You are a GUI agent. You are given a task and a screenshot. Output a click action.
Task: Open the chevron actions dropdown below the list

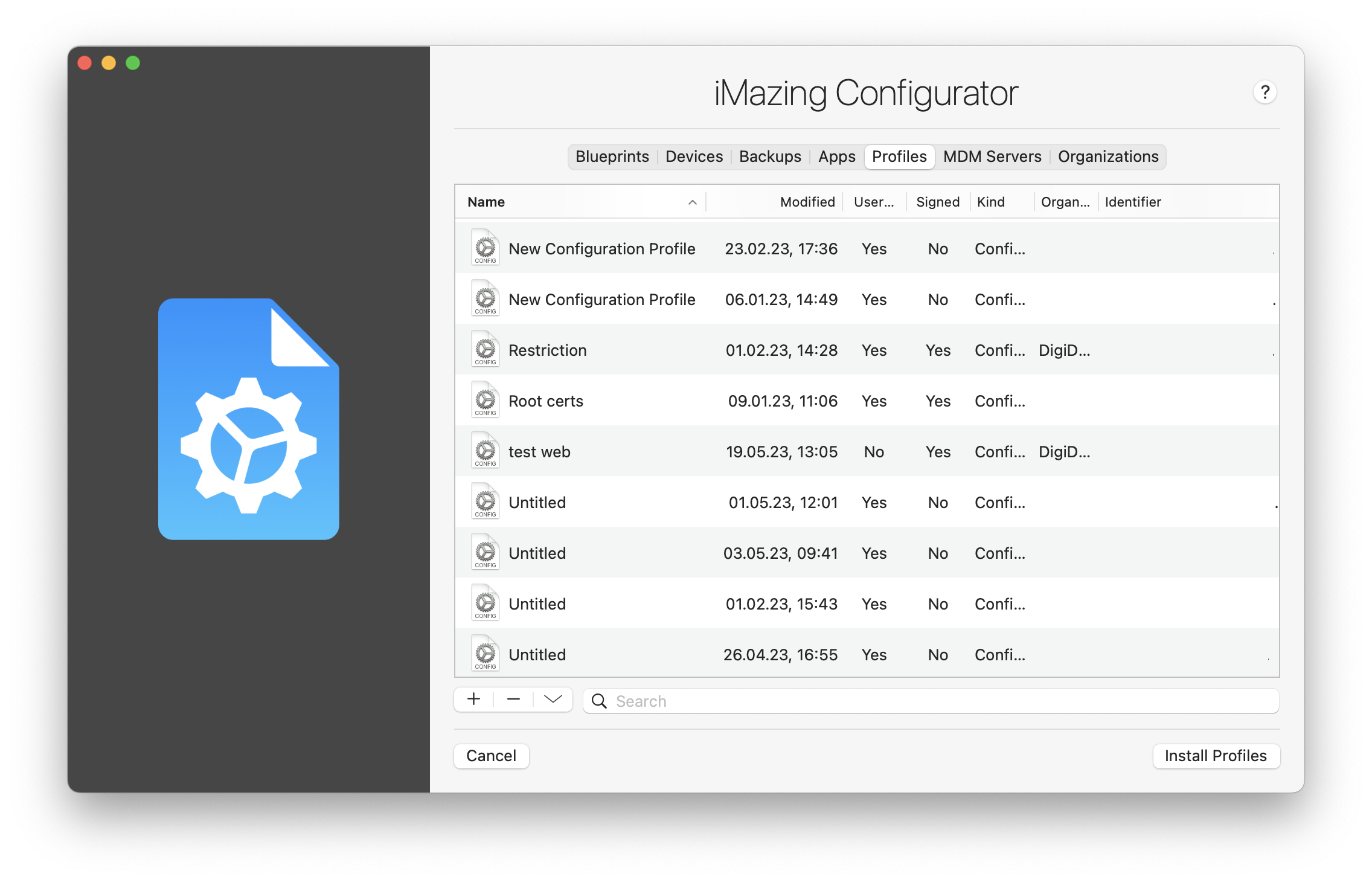pyautogui.click(x=553, y=700)
